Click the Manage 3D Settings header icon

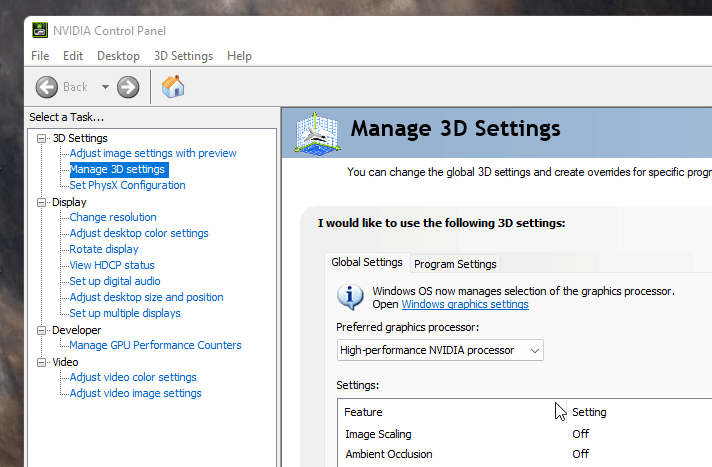click(314, 133)
